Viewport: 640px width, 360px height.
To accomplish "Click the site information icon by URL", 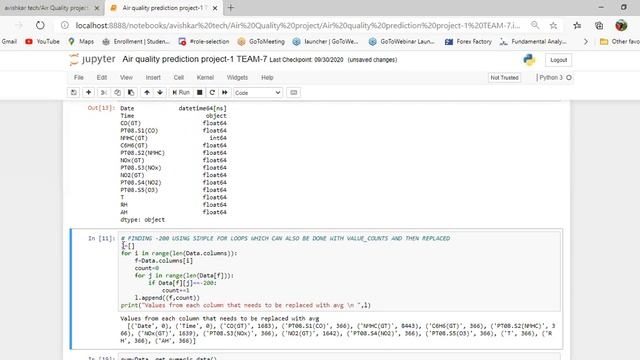I will [64, 25].
